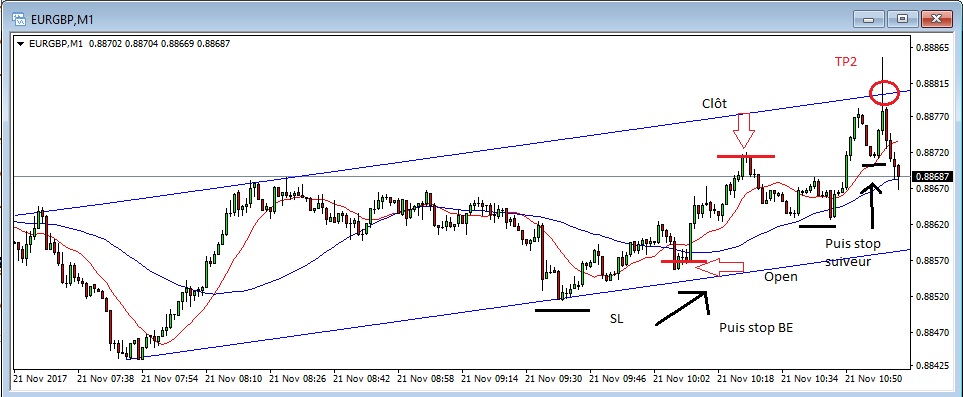This screenshot has width=963, height=397.
Task: Click time axis label 21 Nov 08:58
Action: point(427,379)
